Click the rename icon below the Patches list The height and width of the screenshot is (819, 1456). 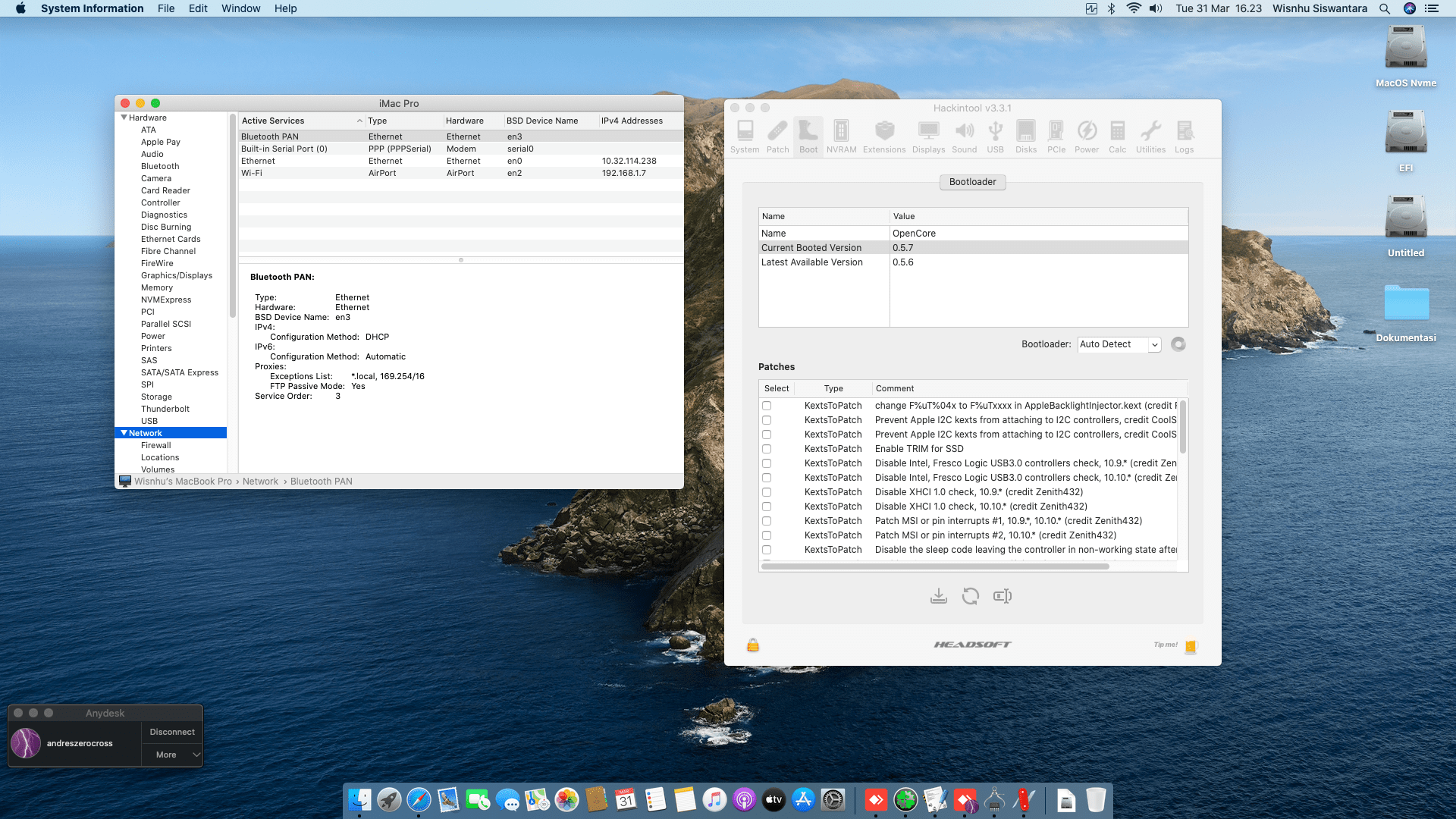(1003, 596)
